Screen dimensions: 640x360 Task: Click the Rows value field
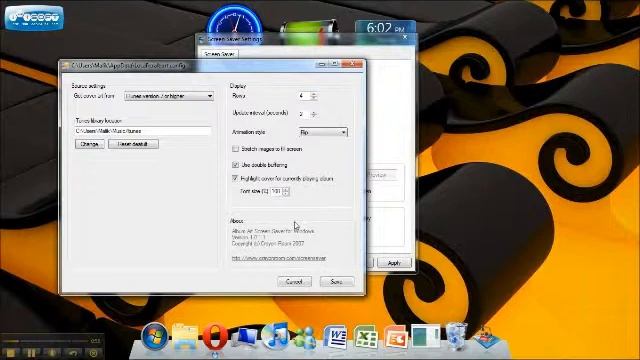click(x=304, y=96)
